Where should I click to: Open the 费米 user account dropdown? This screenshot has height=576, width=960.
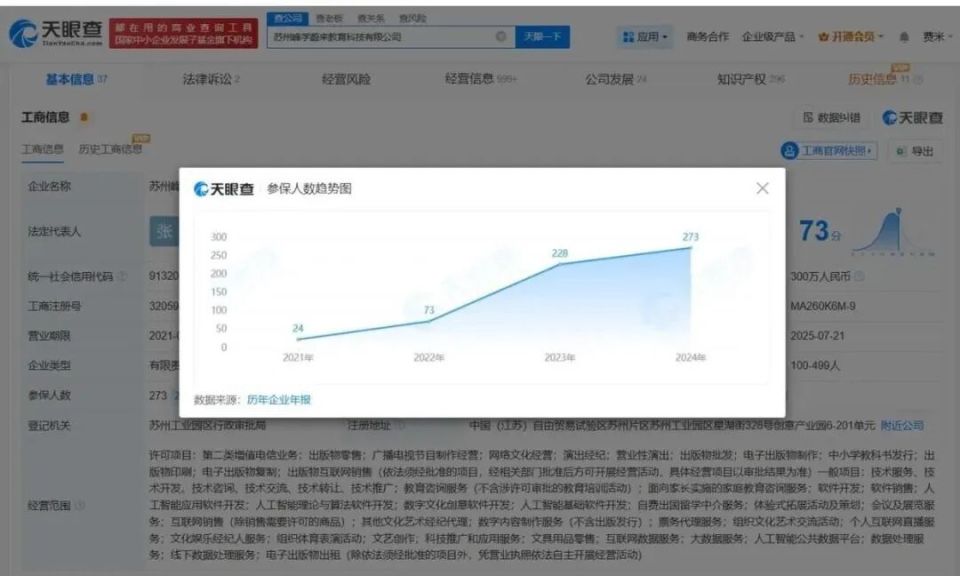[x=931, y=34]
